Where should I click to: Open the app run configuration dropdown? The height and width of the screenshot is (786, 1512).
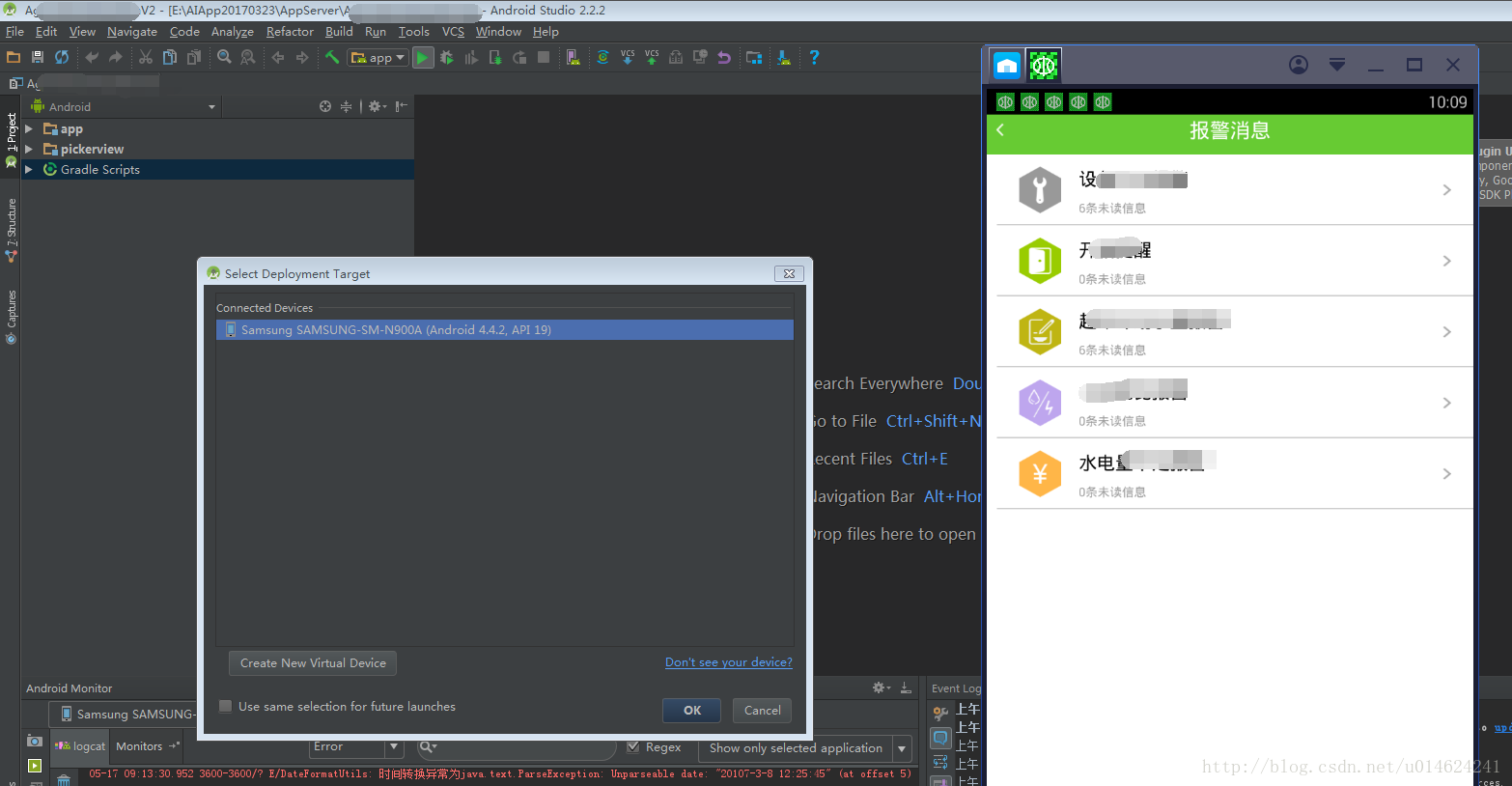(x=378, y=58)
